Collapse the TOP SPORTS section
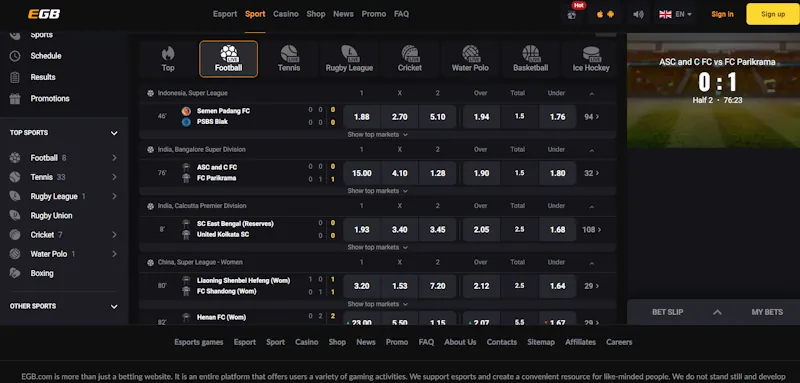 click(114, 133)
